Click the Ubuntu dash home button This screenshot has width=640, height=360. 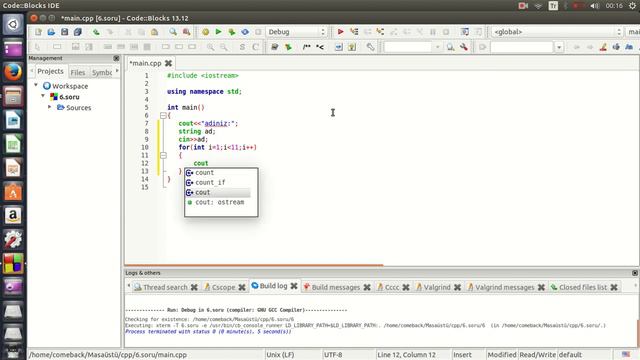click(13, 24)
